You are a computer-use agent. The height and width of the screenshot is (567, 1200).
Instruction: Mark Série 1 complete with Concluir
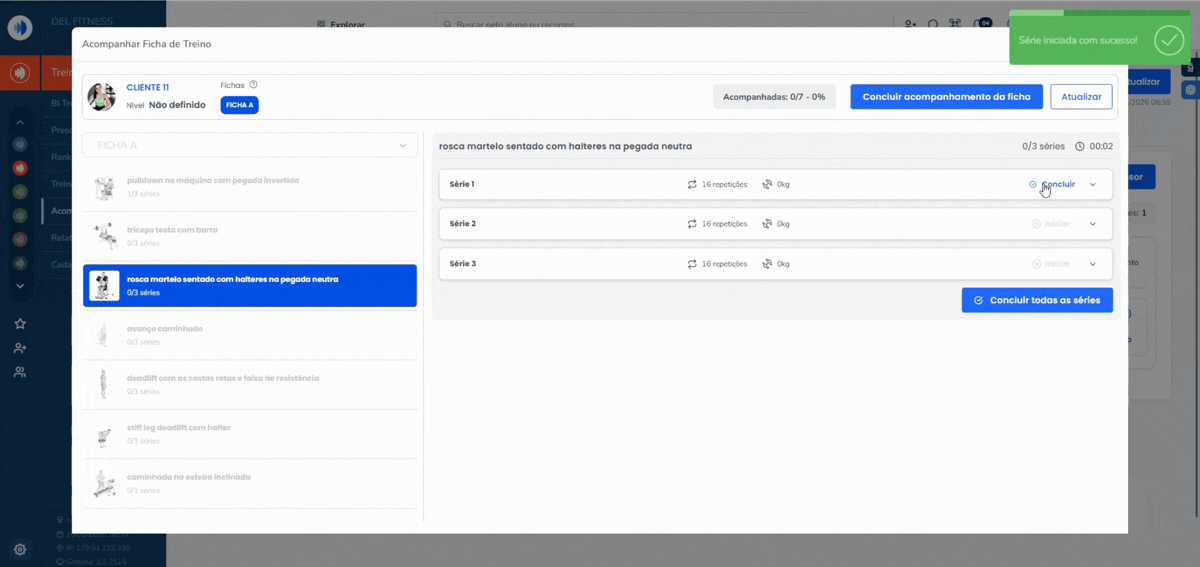click(x=1053, y=184)
